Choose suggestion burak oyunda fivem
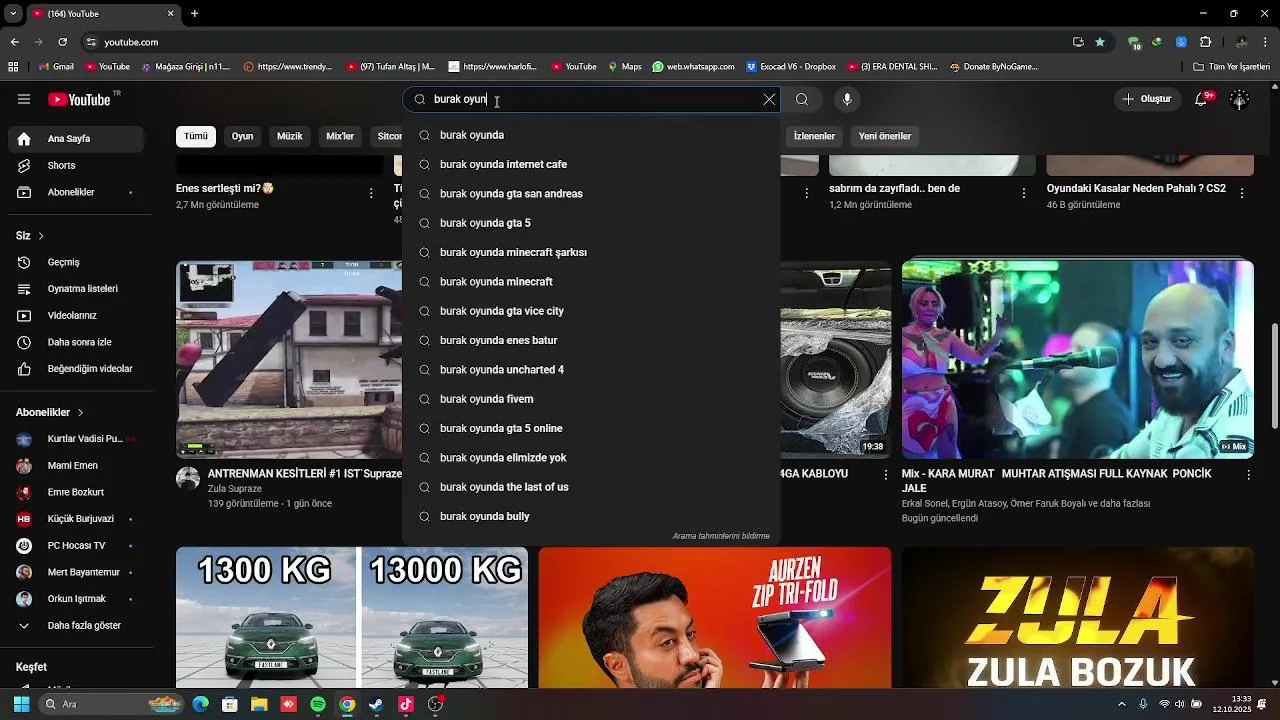This screenshot has height=720, width=1280. [x=591, y=399]
